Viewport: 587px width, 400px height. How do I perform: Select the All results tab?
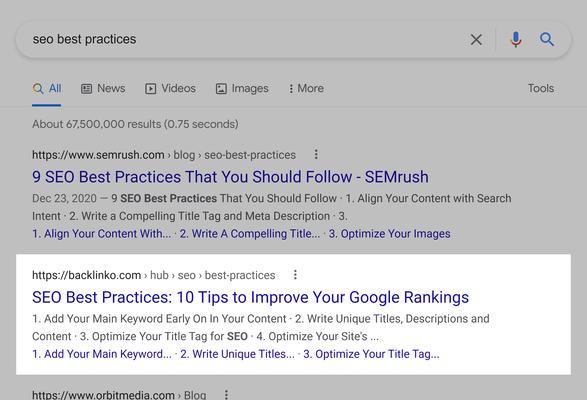click(x=47, y=89)
